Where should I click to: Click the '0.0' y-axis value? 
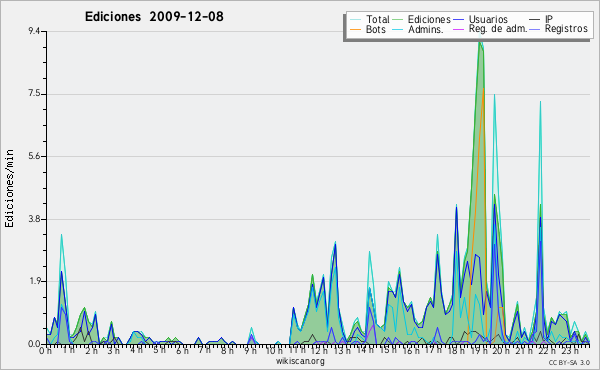pyautogui.click(x=34, y=344)
